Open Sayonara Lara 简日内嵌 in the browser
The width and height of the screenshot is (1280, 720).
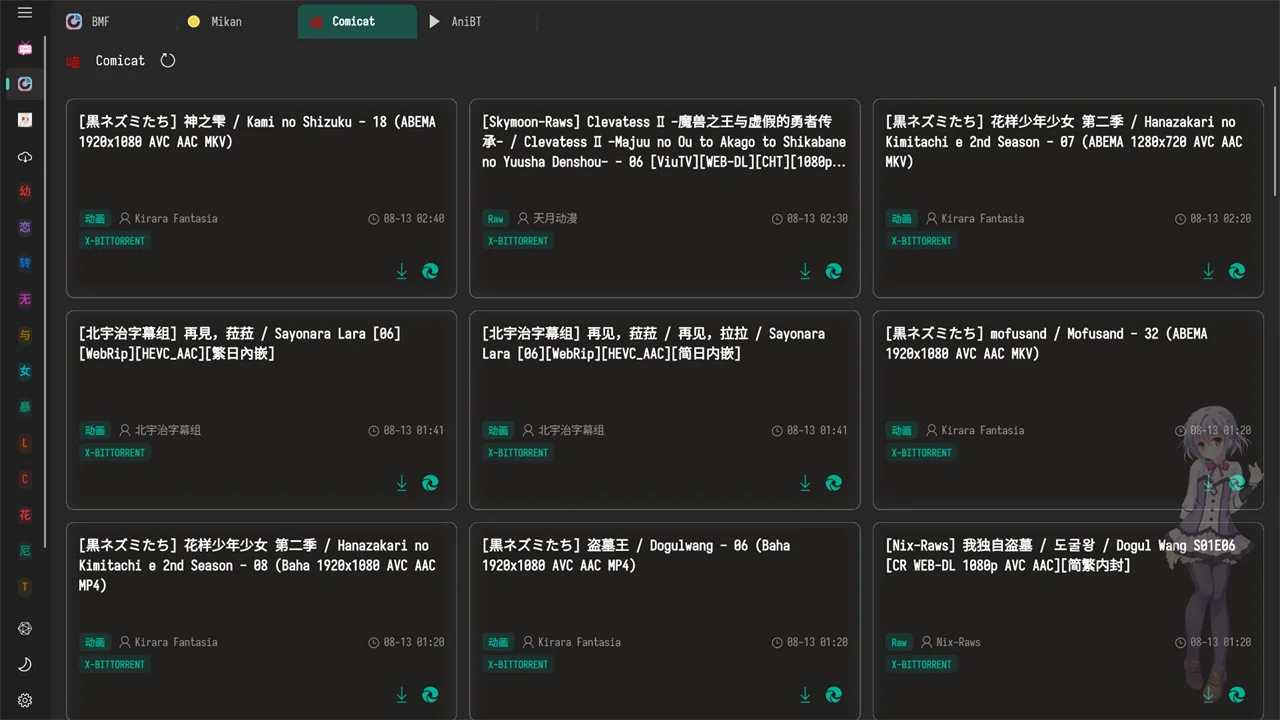click(x=834, y=483)
